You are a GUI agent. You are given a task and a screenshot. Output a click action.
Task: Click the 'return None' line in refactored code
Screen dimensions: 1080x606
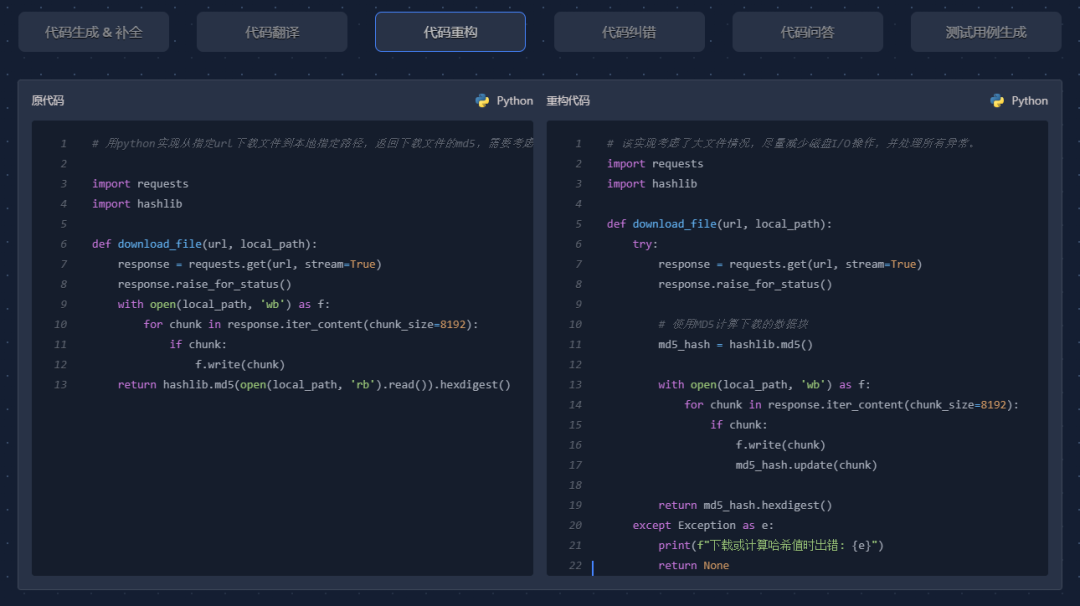(694, 565)
